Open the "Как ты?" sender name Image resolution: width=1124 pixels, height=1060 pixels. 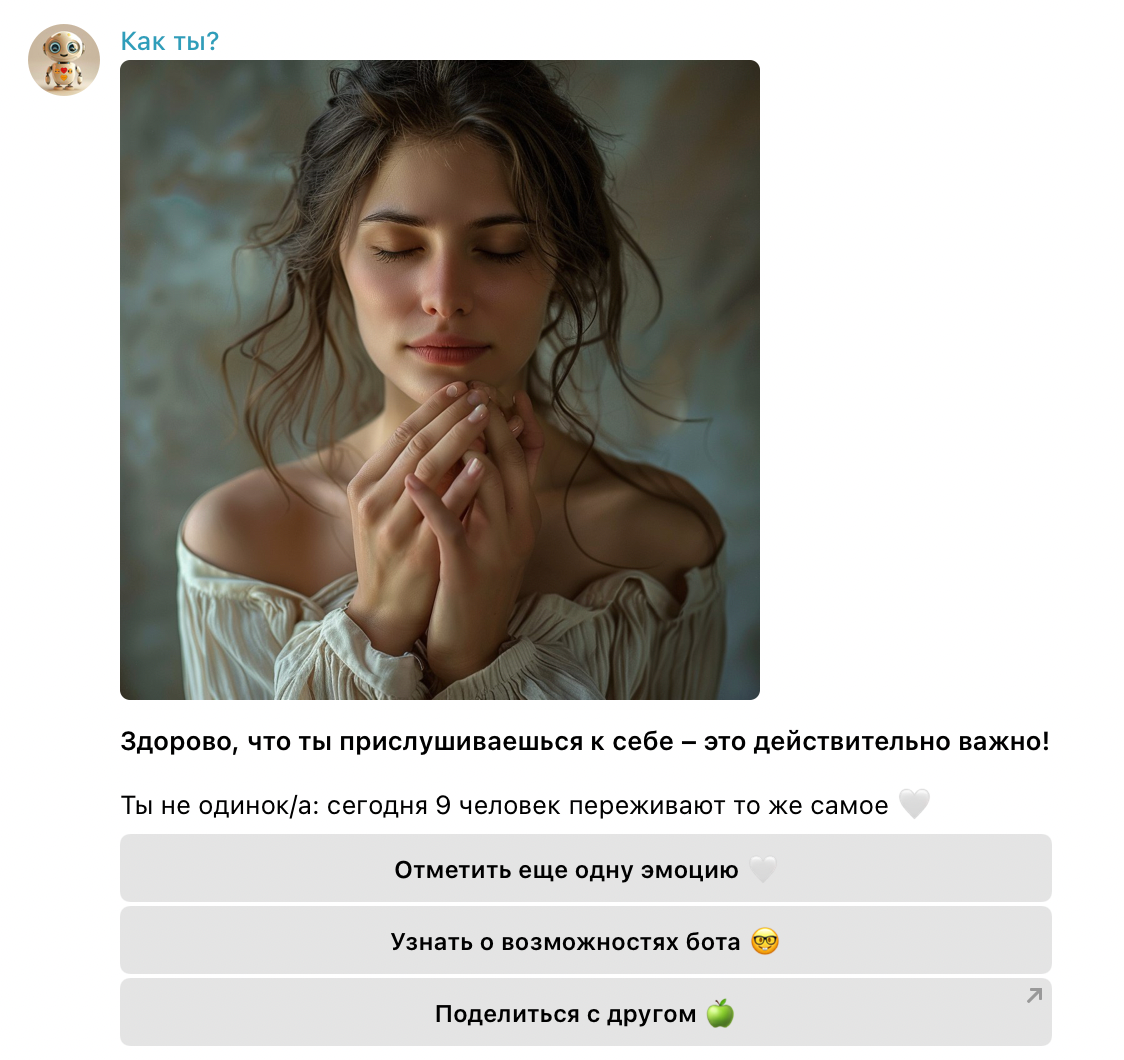pyautogui.click(x=169, y=41)
